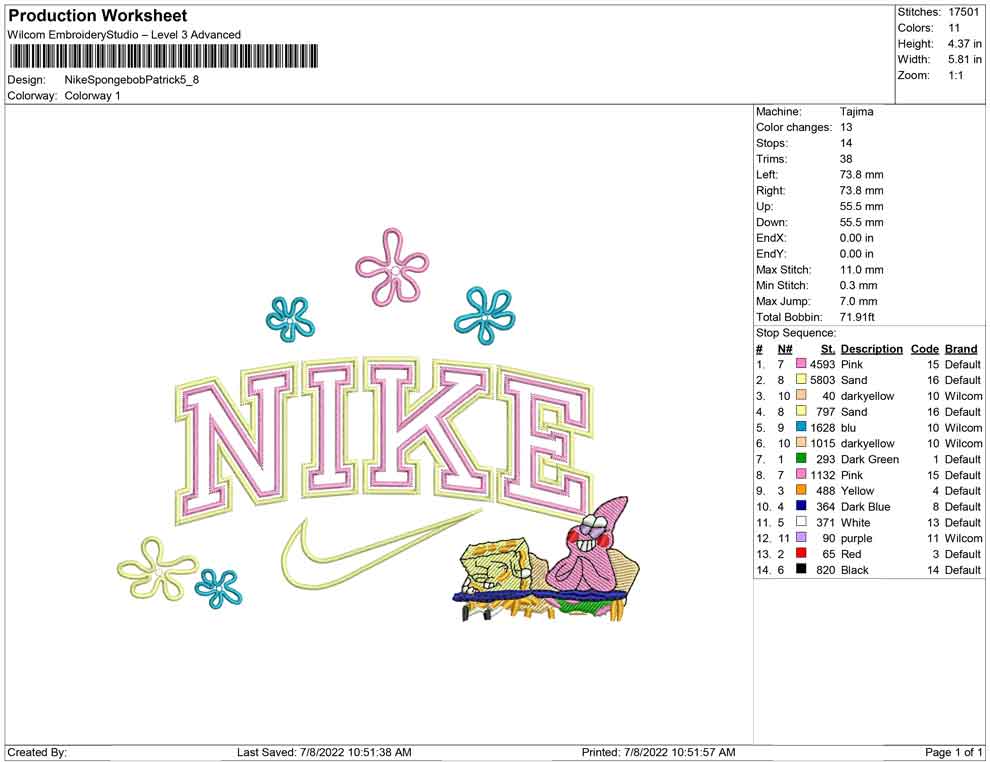The image size is (990, 762).
Task: Click the Production Worksheet title
Action: pos(97,16)
